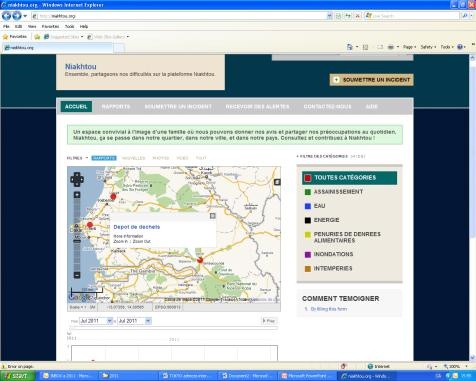Click the browser Forward arrow button
The width and height of the screenshot is (476, 381).
coord(17,16)
